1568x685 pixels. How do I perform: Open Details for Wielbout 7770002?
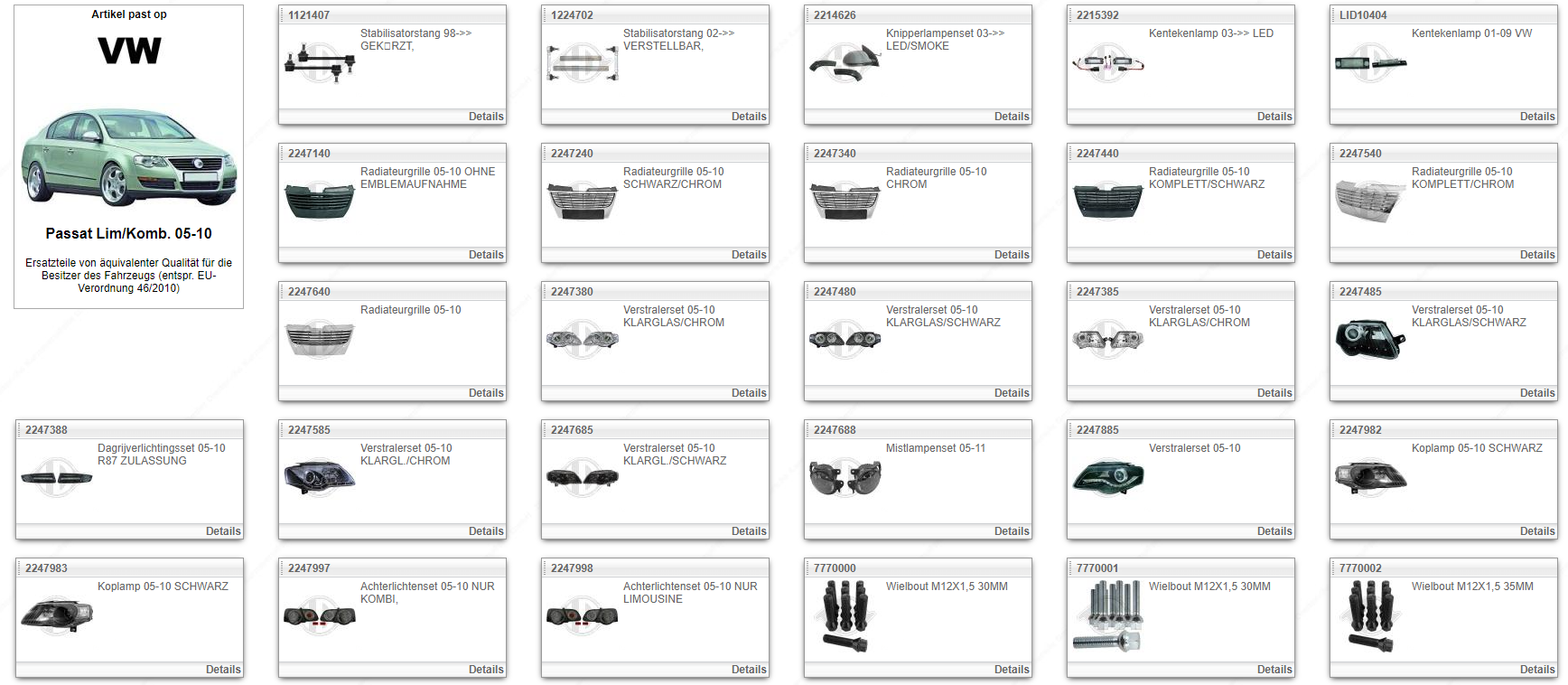click(x=1536, y=670)
